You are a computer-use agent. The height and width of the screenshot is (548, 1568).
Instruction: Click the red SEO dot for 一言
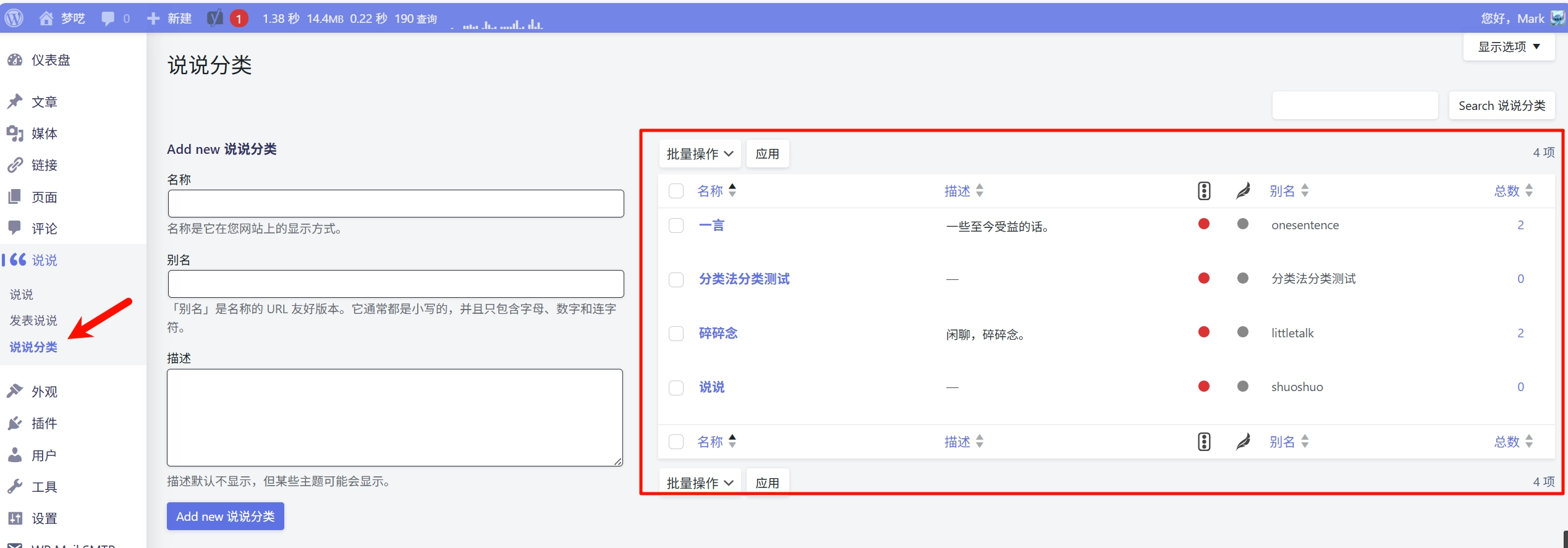click(x=1204, y=224)
